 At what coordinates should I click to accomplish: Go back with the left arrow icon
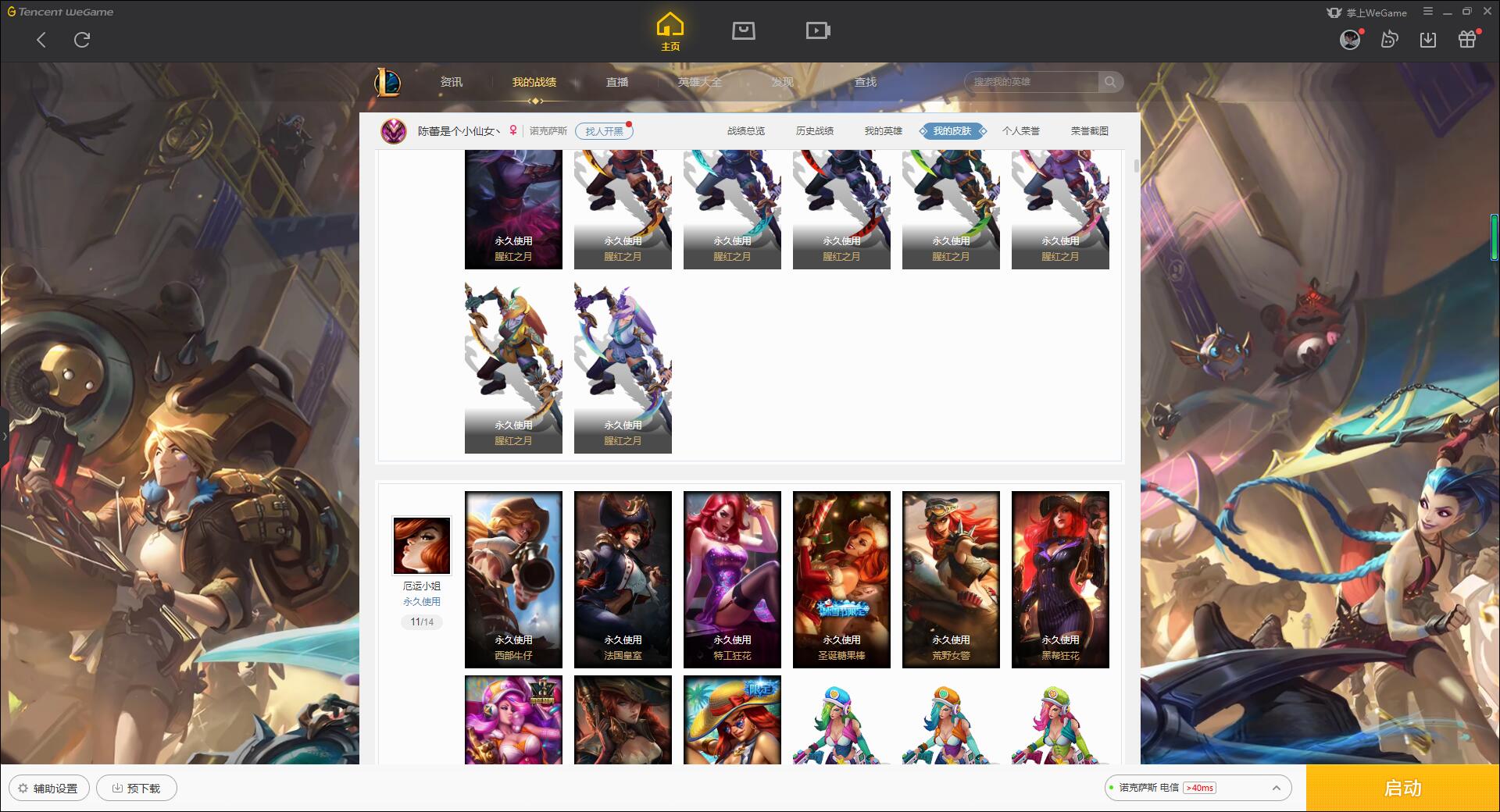41,40
